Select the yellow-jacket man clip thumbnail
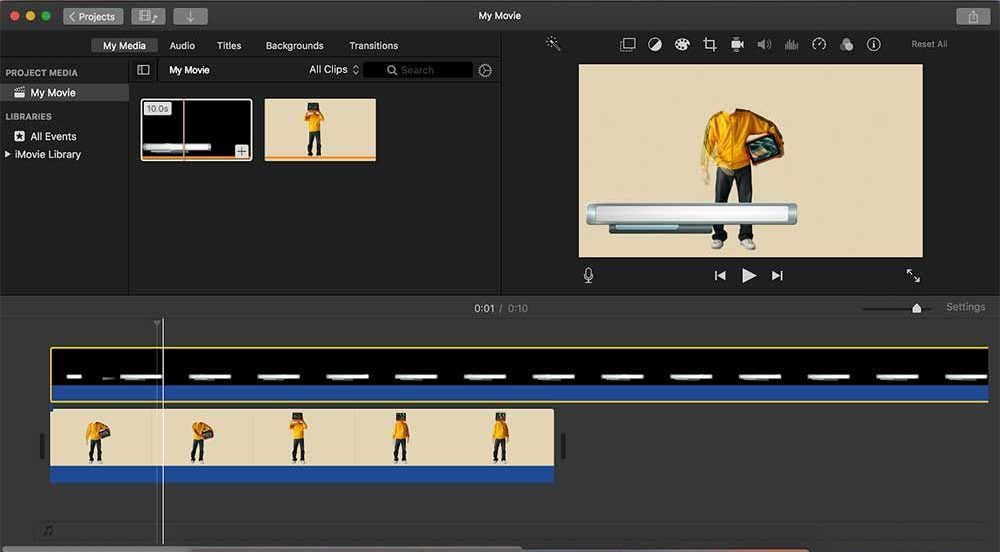This screenshot has height=552, width=1000. (320, 129)
